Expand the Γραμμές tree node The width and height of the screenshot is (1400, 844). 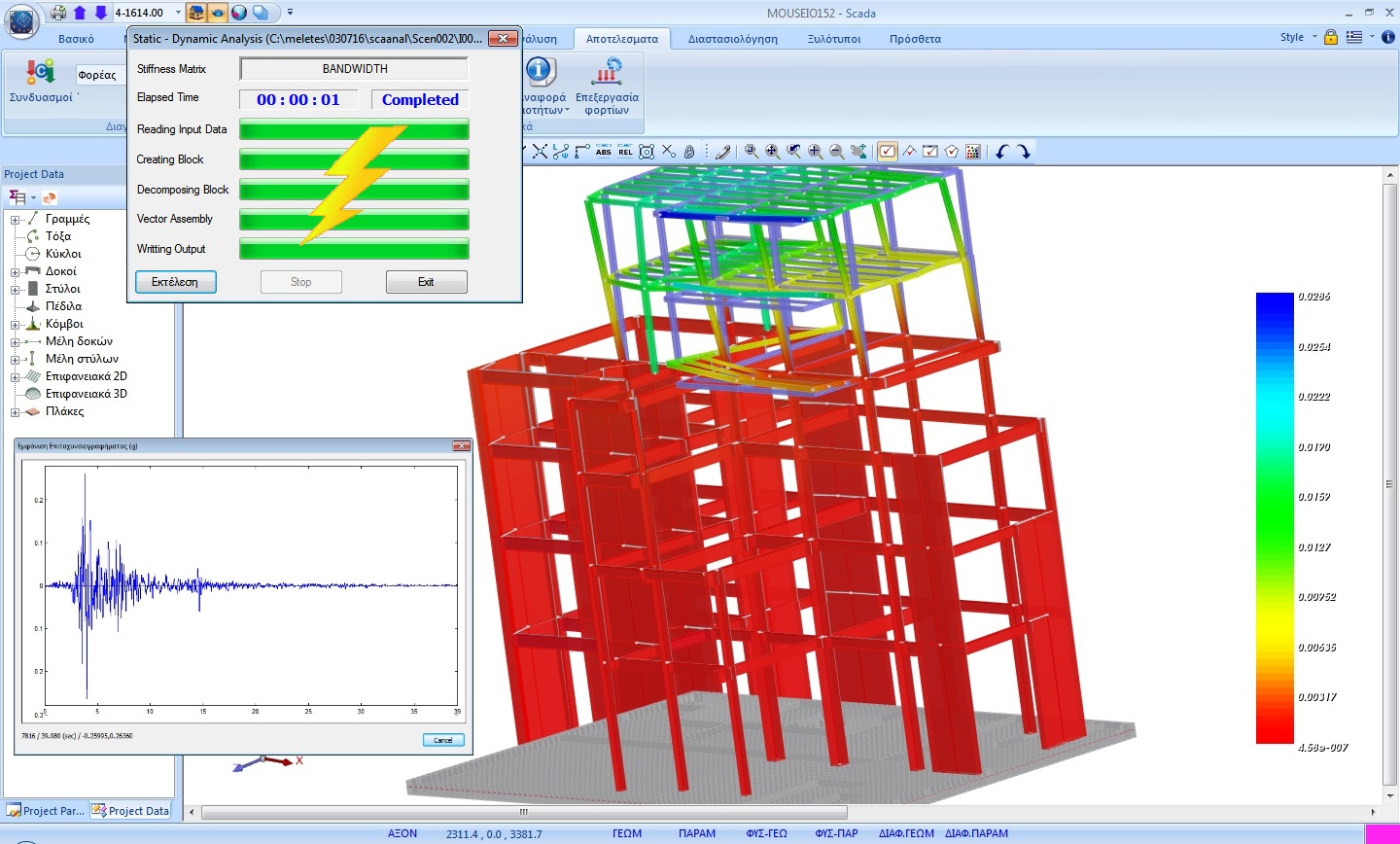(15, 220)
